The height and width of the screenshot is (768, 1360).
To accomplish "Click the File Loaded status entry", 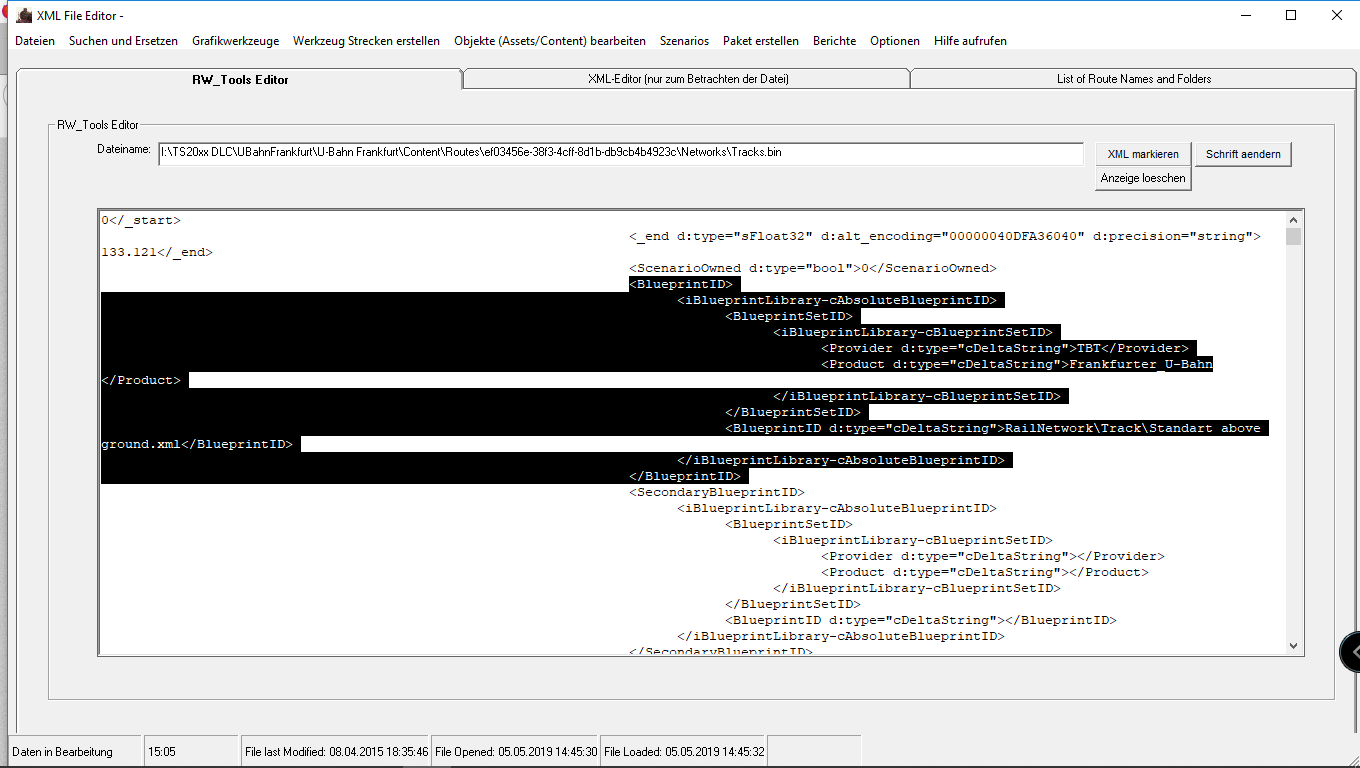I will coord(684,752).
